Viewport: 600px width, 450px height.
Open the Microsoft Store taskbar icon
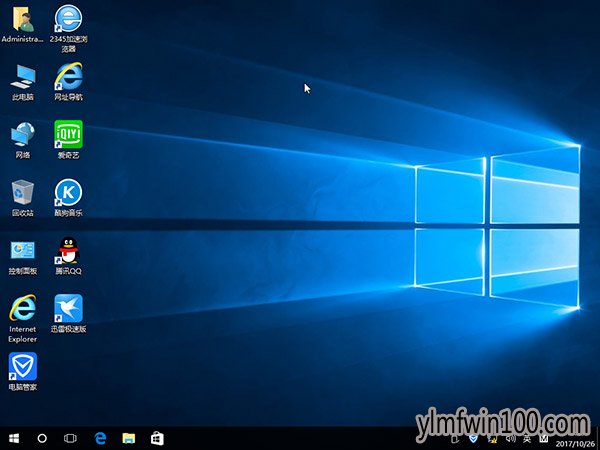tap(157, 438)
